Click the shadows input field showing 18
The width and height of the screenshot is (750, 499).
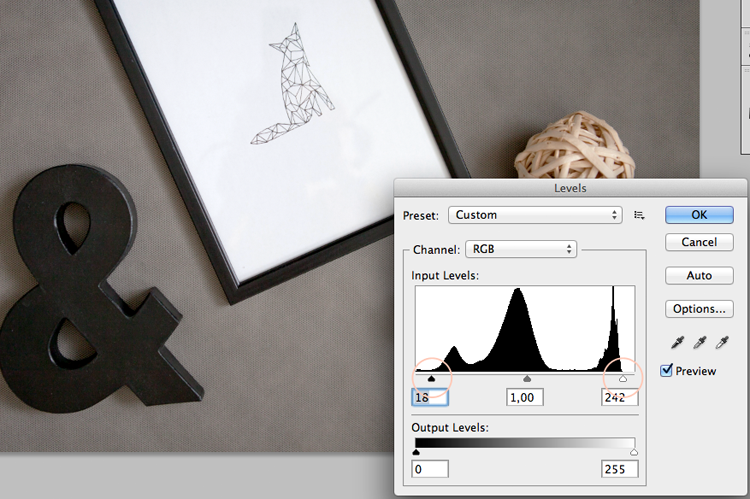point(430,398)
